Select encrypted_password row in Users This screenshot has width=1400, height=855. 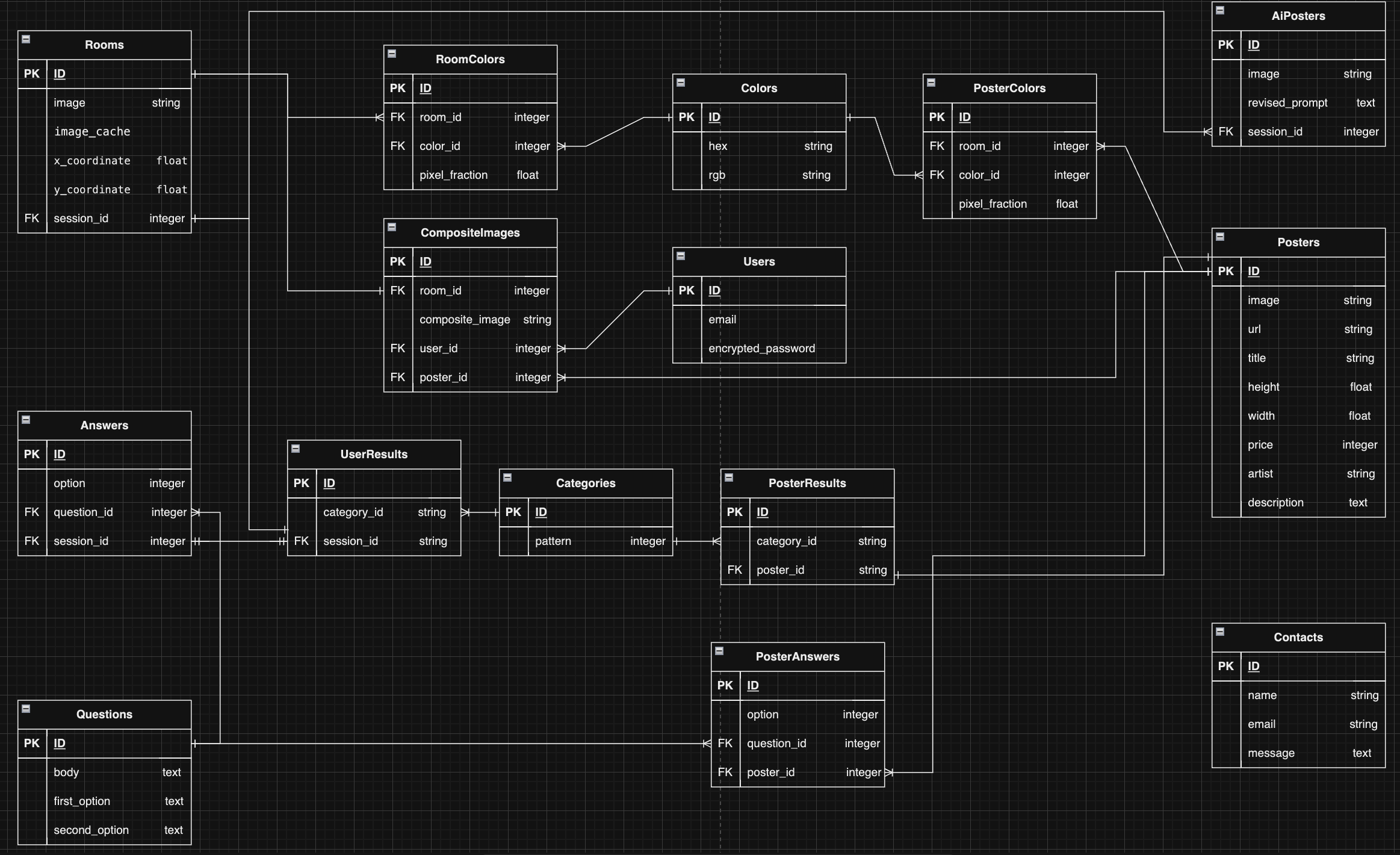coord(759,349)
